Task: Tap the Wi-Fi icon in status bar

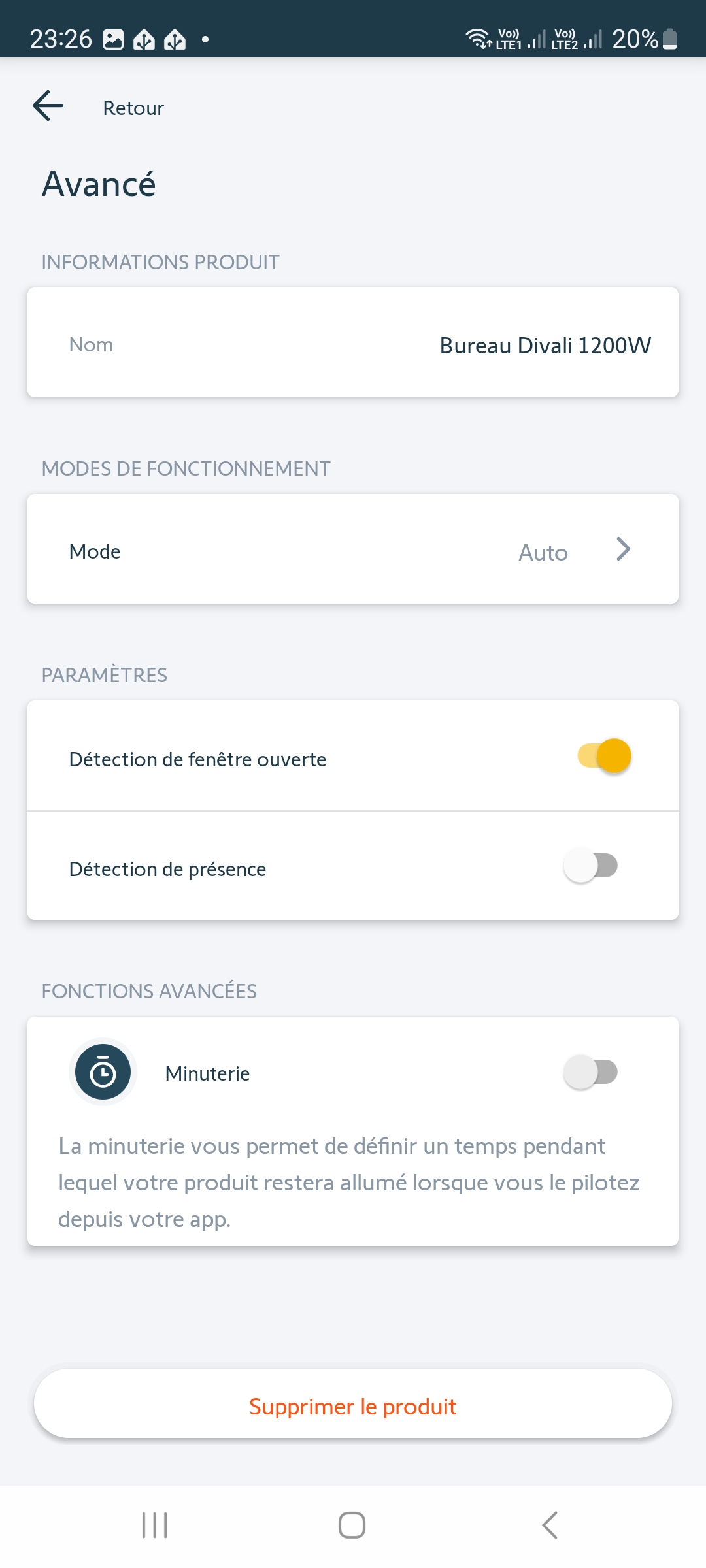Action: coord(479,39)
